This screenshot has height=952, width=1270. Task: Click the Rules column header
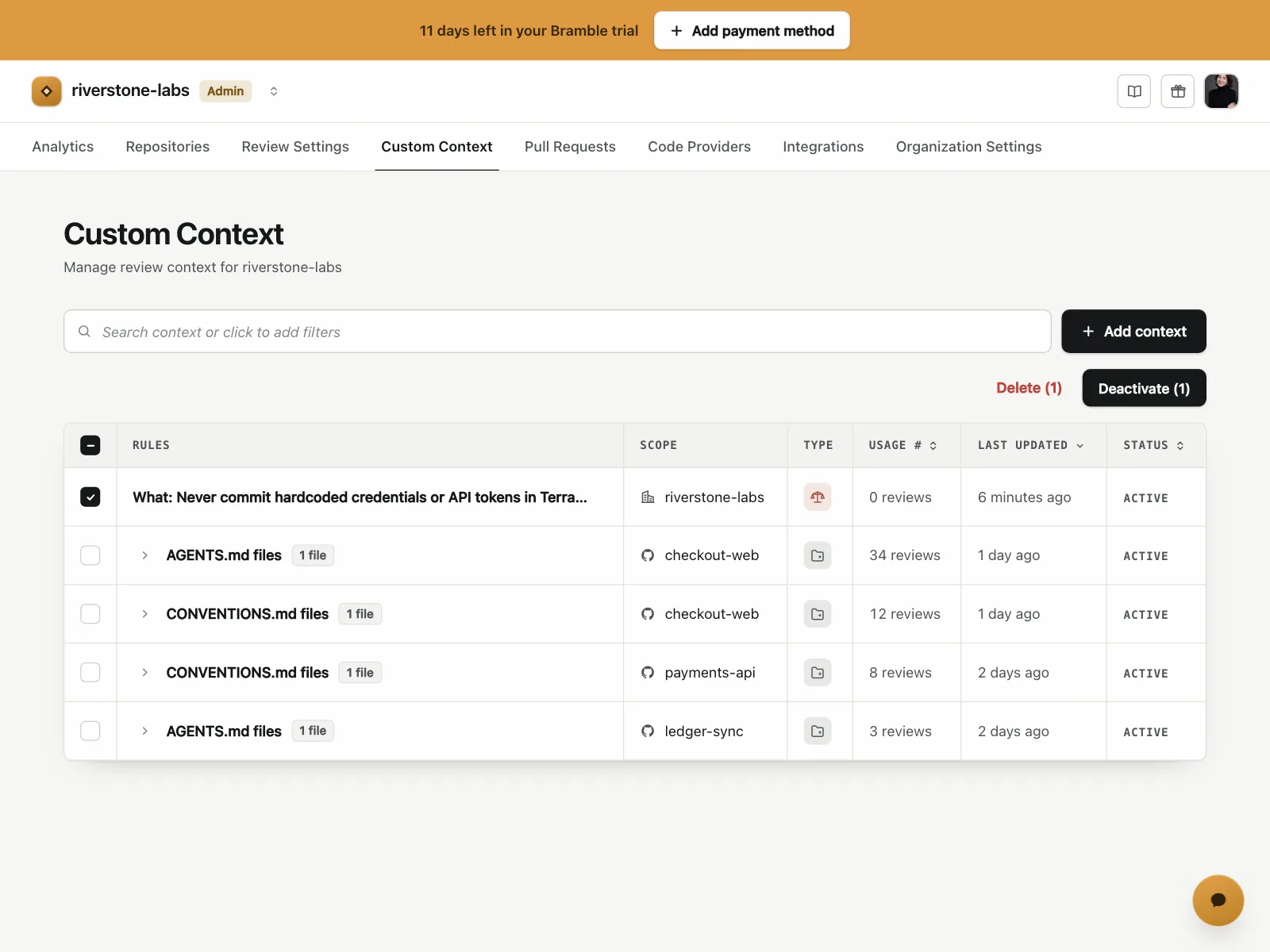151,445
